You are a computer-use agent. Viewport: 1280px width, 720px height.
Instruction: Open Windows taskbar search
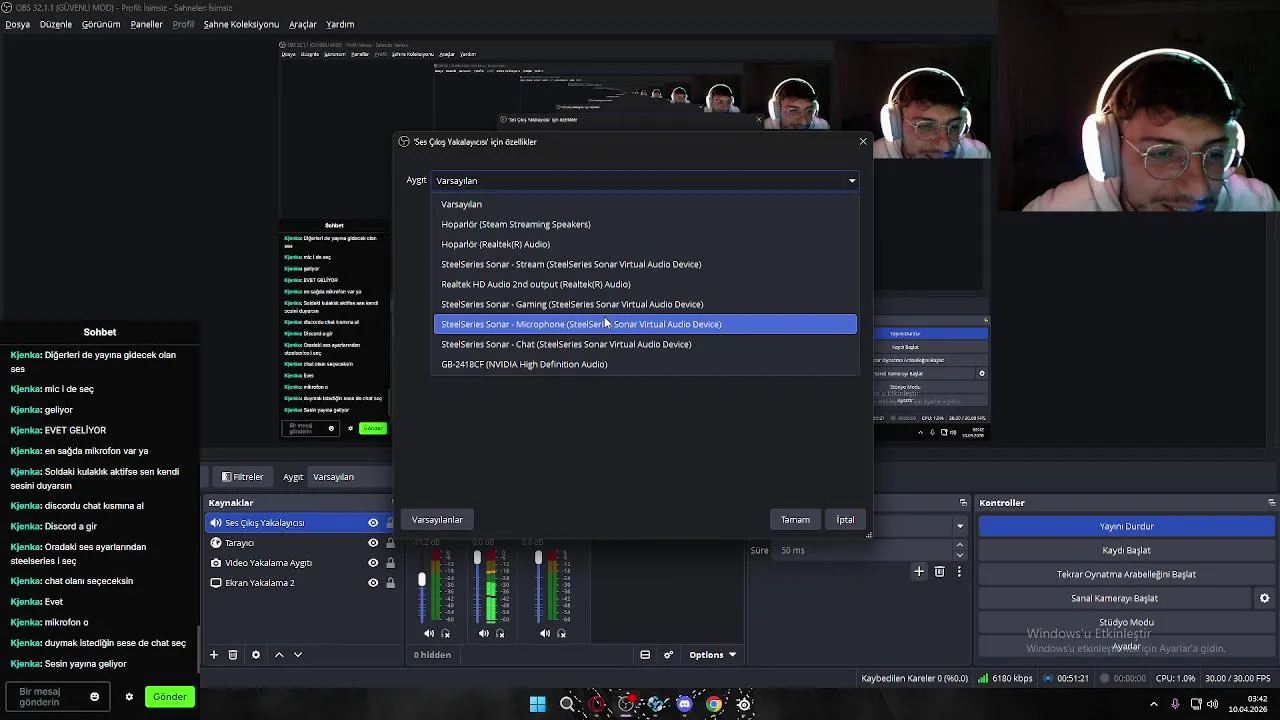pyautogui.click(x=567, y=704)
